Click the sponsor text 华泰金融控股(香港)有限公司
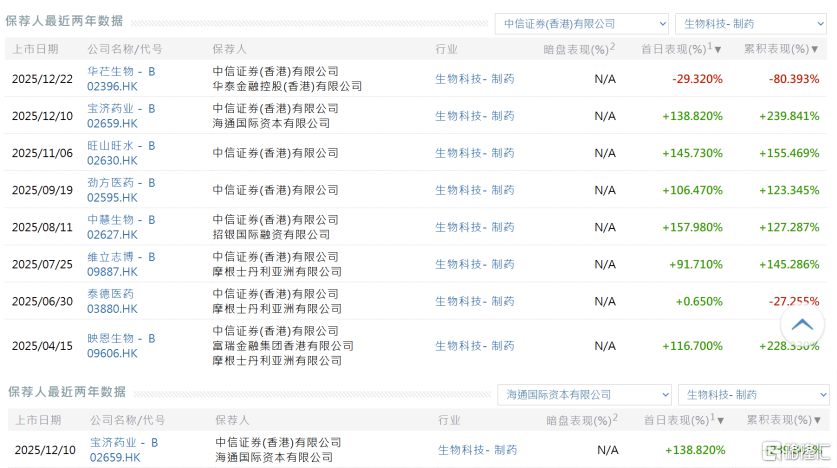This screenshot has height=468, width=837. click(287, 86)
